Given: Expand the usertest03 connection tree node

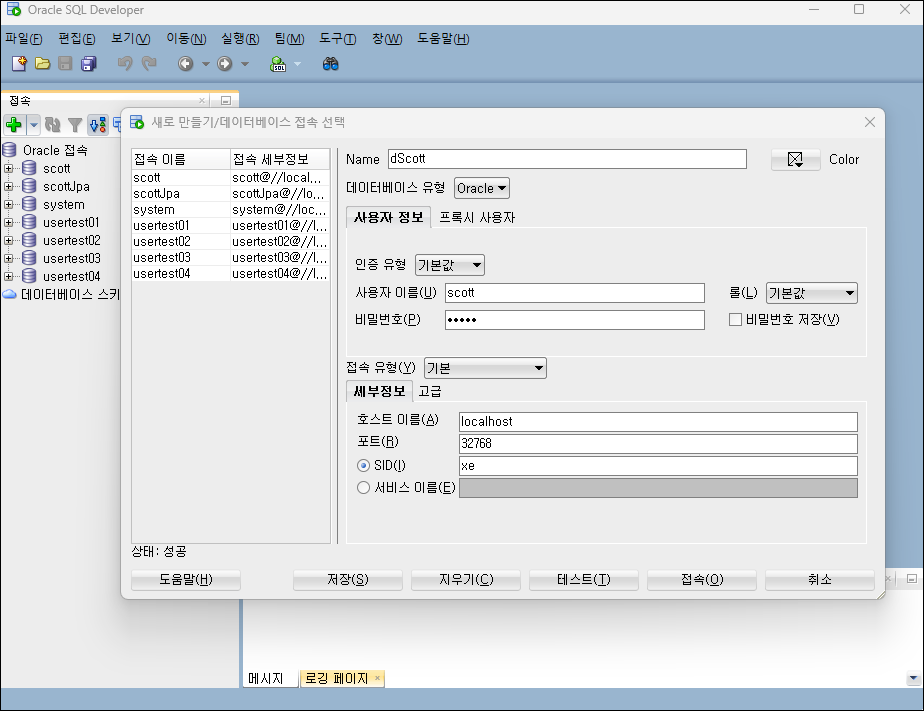Looking at the screenshot, I should point(8,259).
